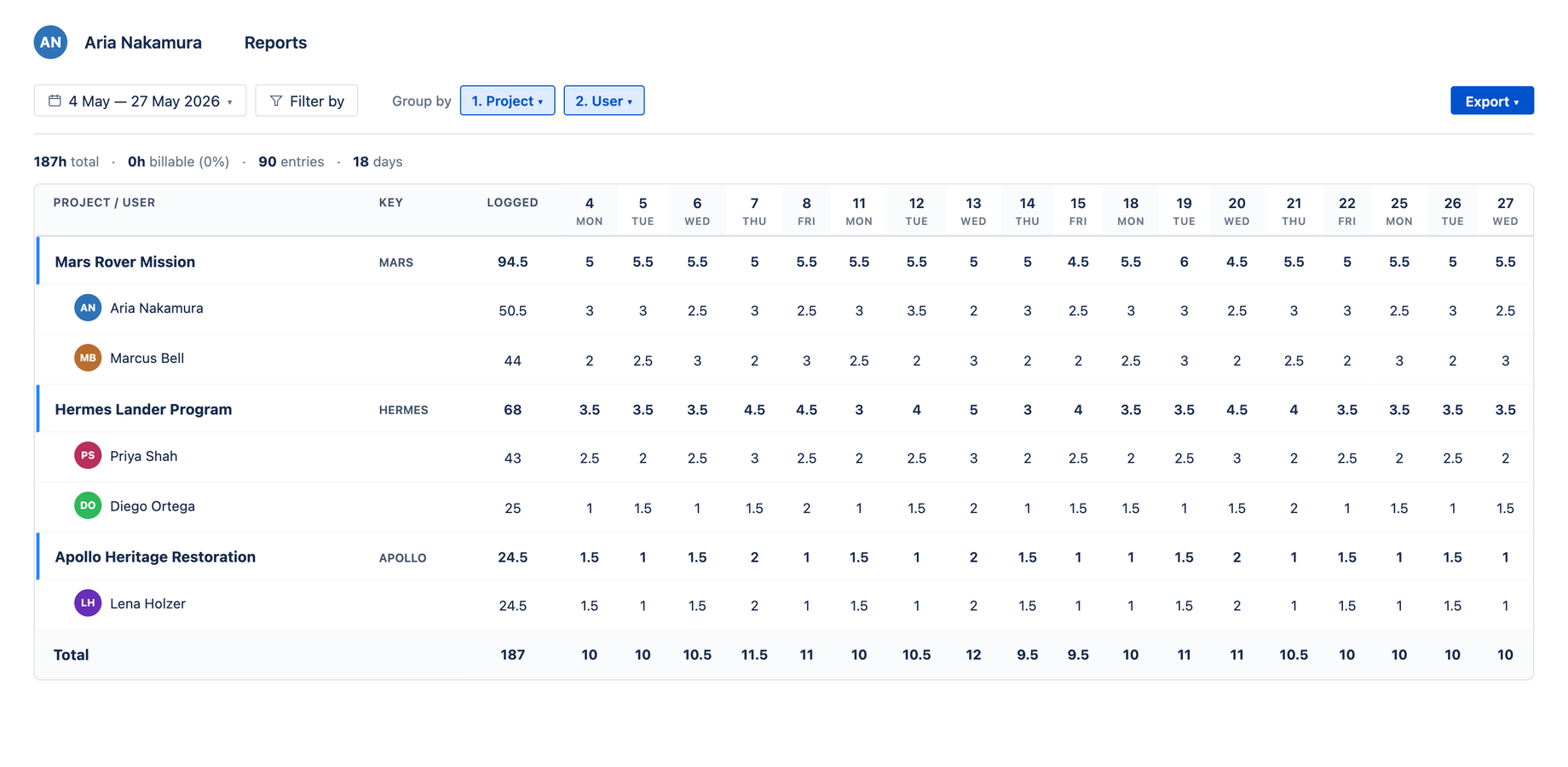The image size is (1568, 767).
Task: Click Marcus Bell's MB avatar
Action: [x=88, y=358]
